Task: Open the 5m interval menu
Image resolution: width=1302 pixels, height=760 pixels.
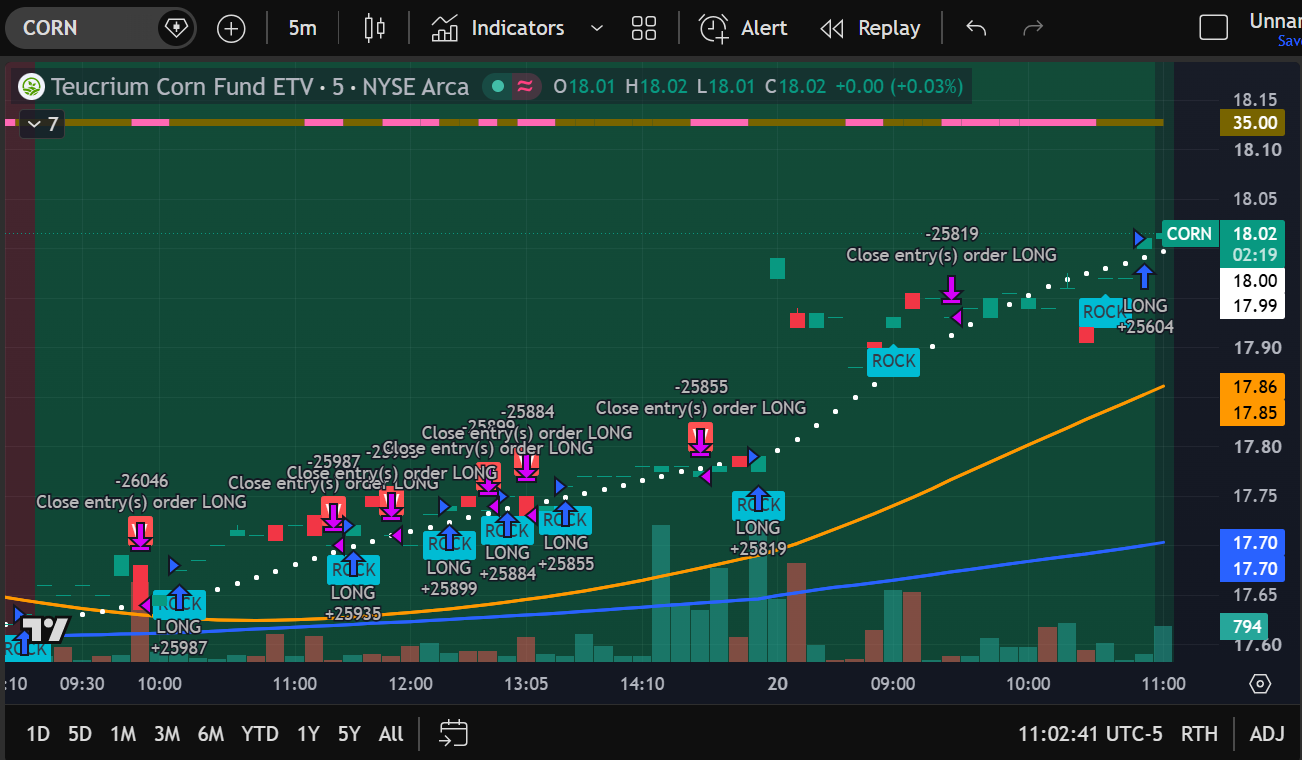Action: pyautogui.click(x=302, y=28)
